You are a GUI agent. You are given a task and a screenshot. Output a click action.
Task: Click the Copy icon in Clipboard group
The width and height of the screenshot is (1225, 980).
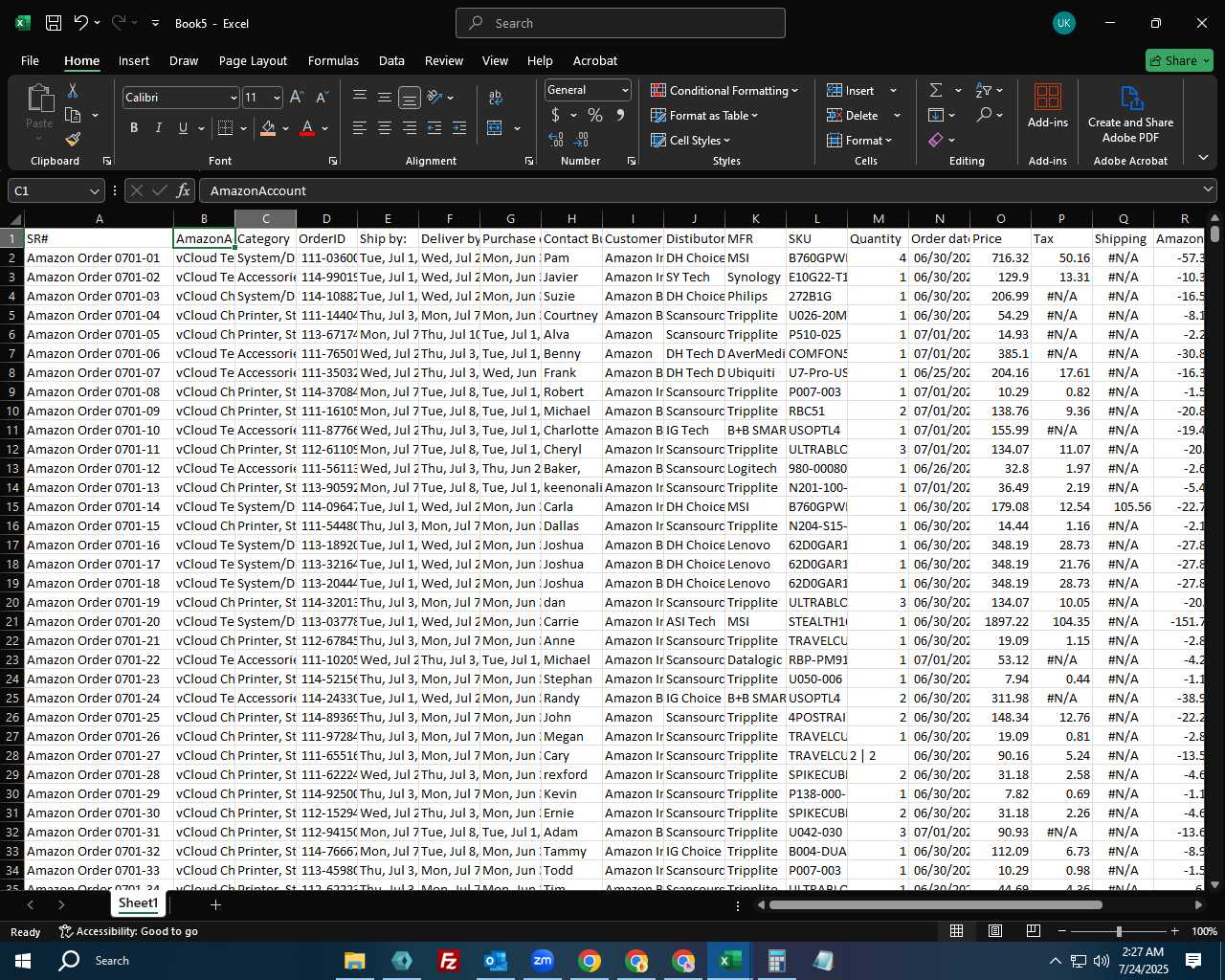click(x=73, y=115)
